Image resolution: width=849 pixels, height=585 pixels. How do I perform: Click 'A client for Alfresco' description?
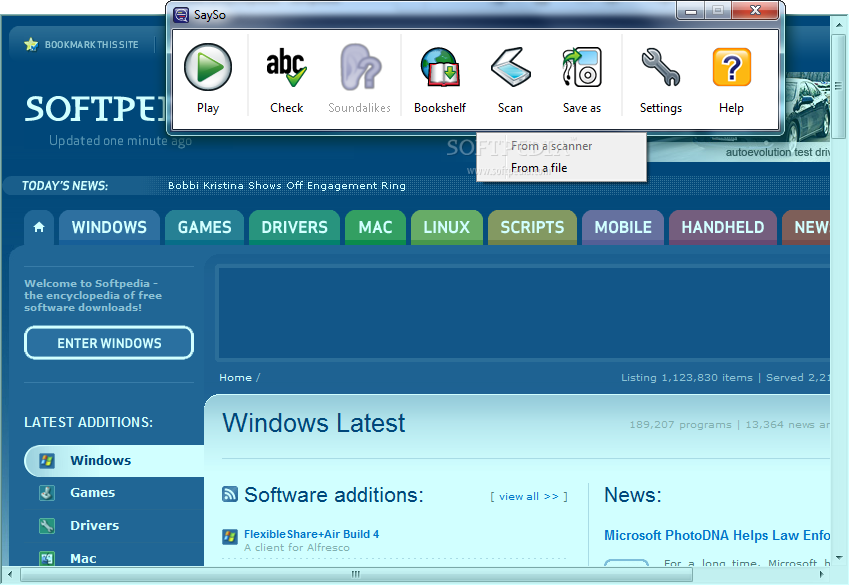pyautogui.click(x=297, y=548)
